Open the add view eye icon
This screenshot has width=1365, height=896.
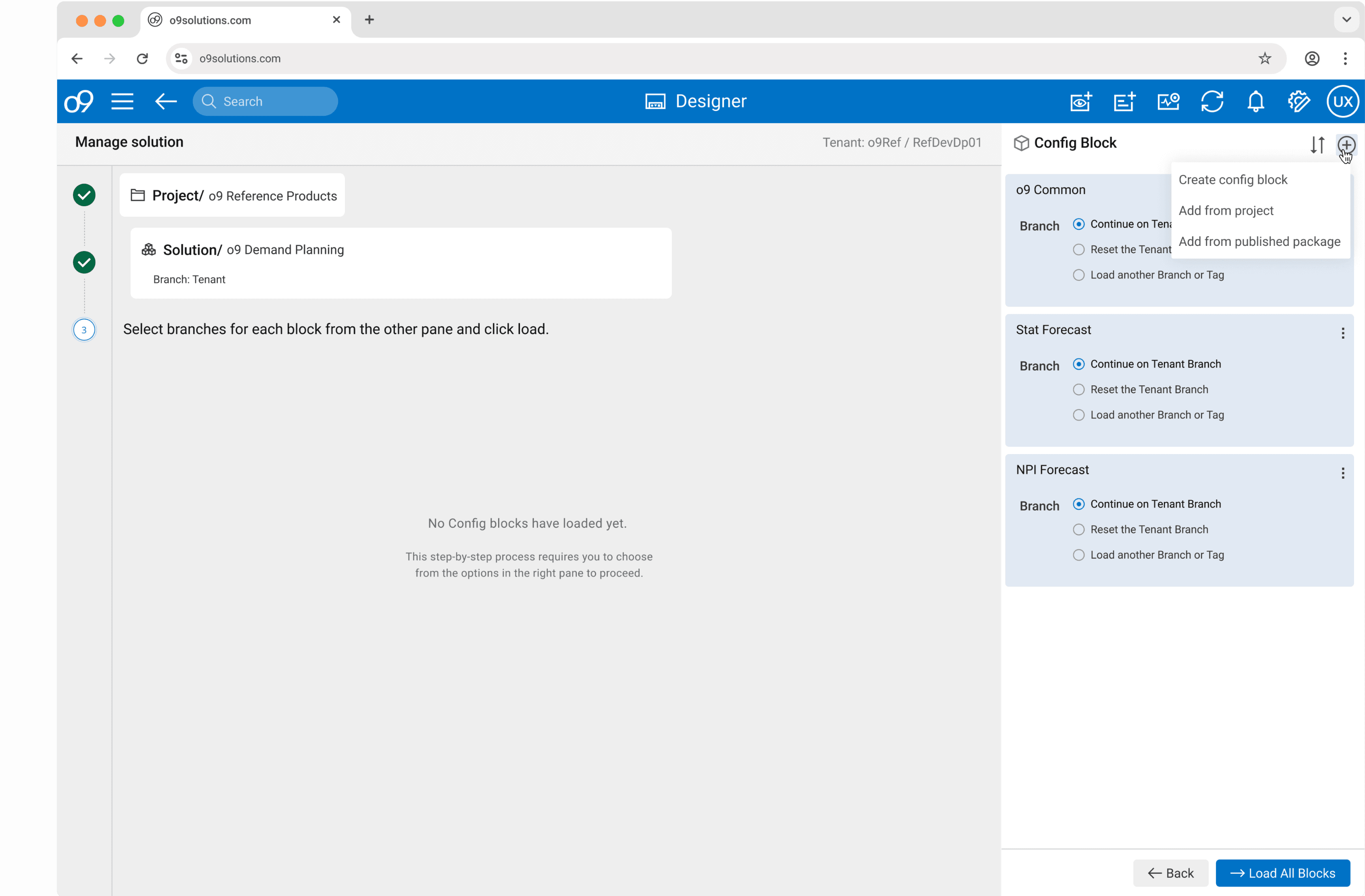point(1080,101)
